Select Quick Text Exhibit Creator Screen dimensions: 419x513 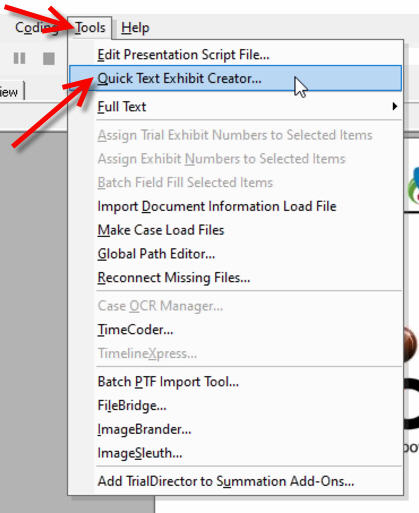(235, 78)
